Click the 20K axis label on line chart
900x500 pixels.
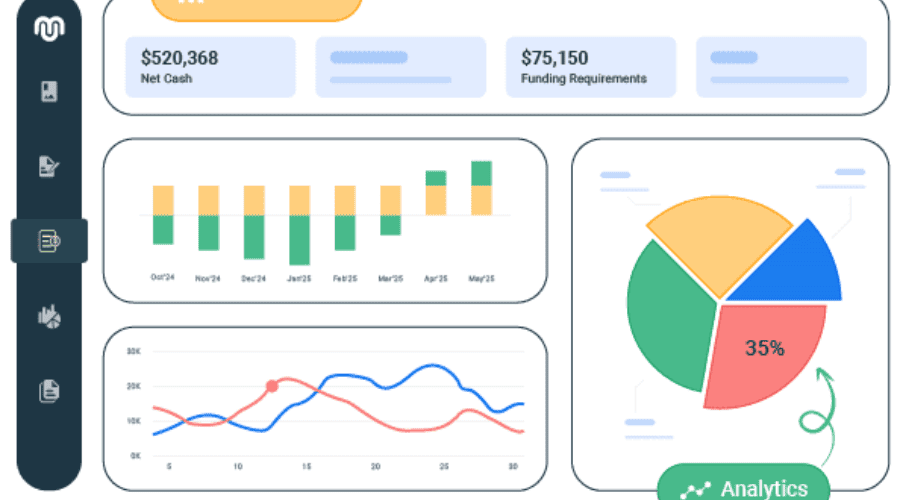pos(134,386)
